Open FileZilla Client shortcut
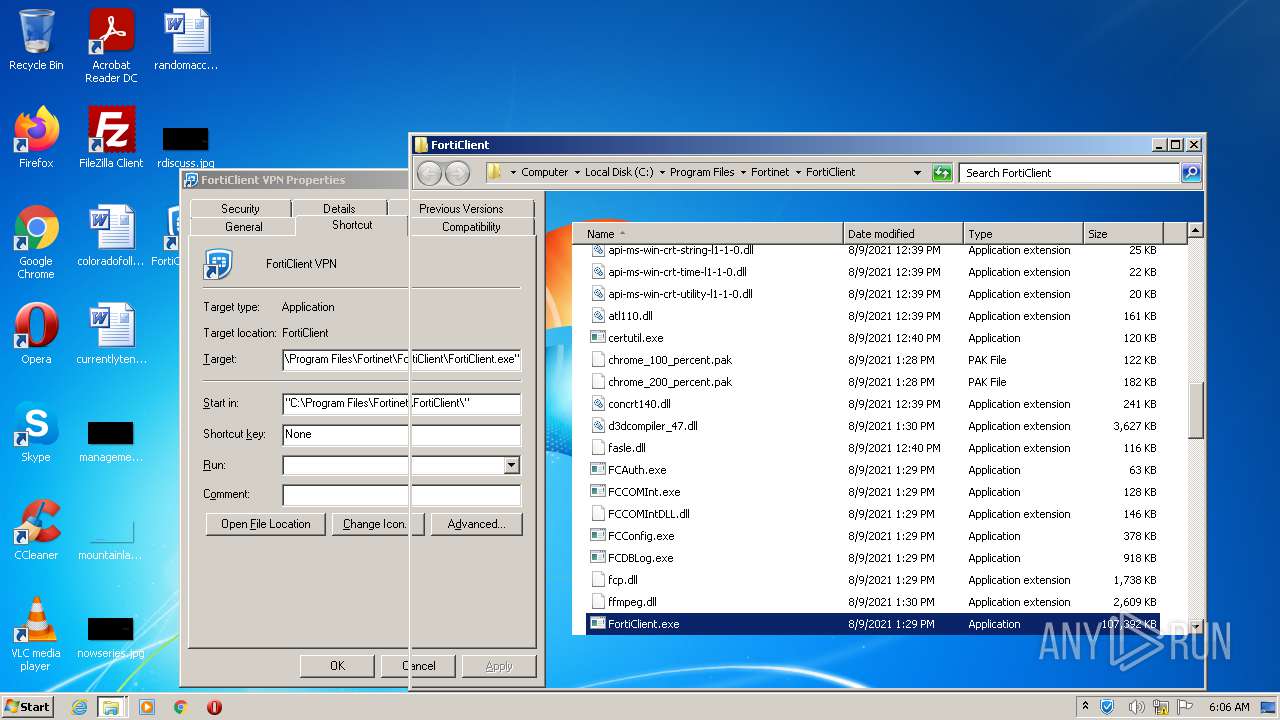This screenshot has height=720, width=1280. (111, 138)
